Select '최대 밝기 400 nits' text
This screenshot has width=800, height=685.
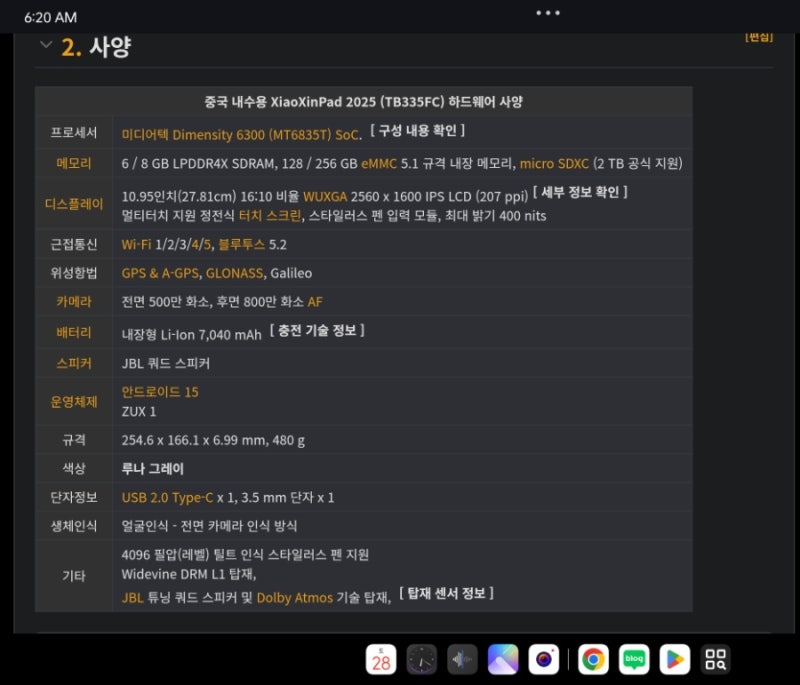coord(495,216)
